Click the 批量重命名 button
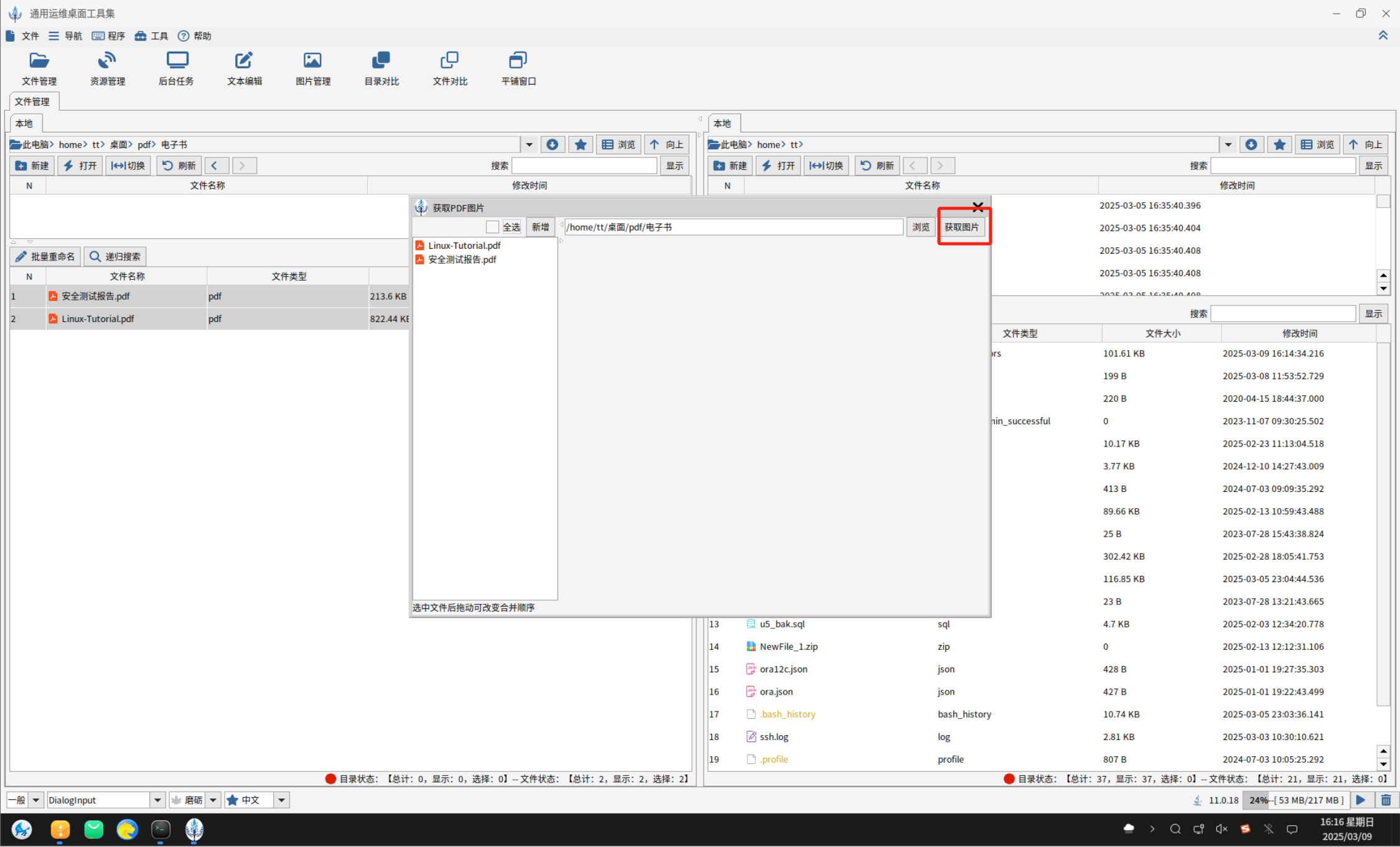 pyautogui.click(x=45, y=256)
